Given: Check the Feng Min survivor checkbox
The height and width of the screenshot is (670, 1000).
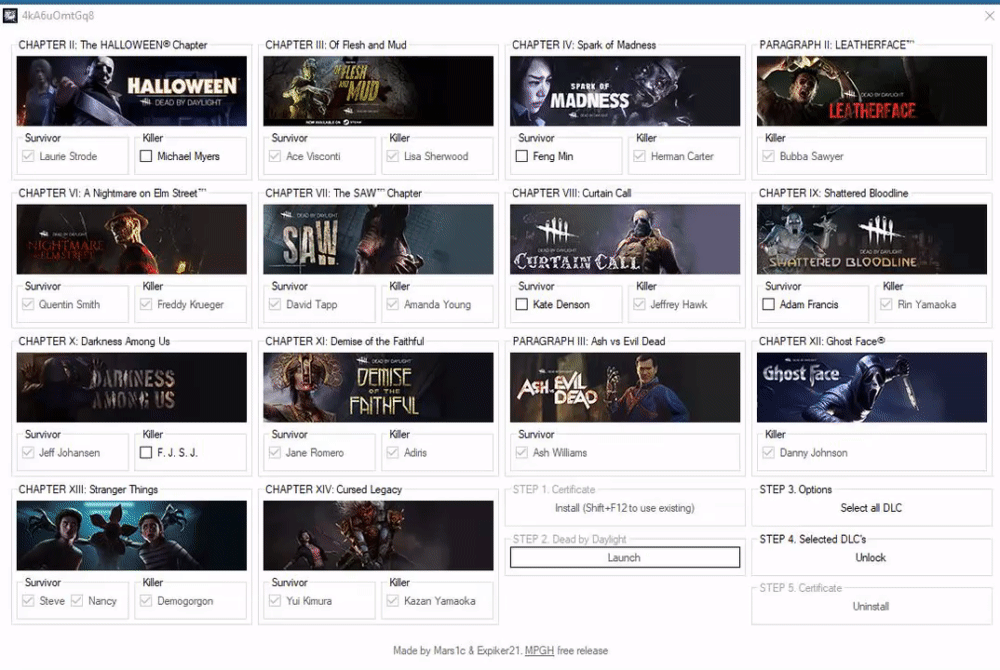Looking at the screenshot, I should 522,156.
